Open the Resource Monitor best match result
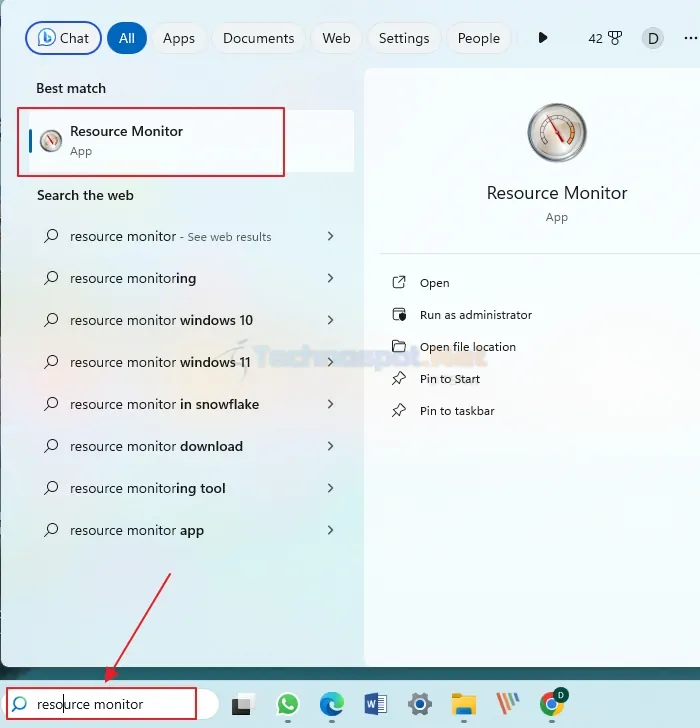 (x=191, y=141)
